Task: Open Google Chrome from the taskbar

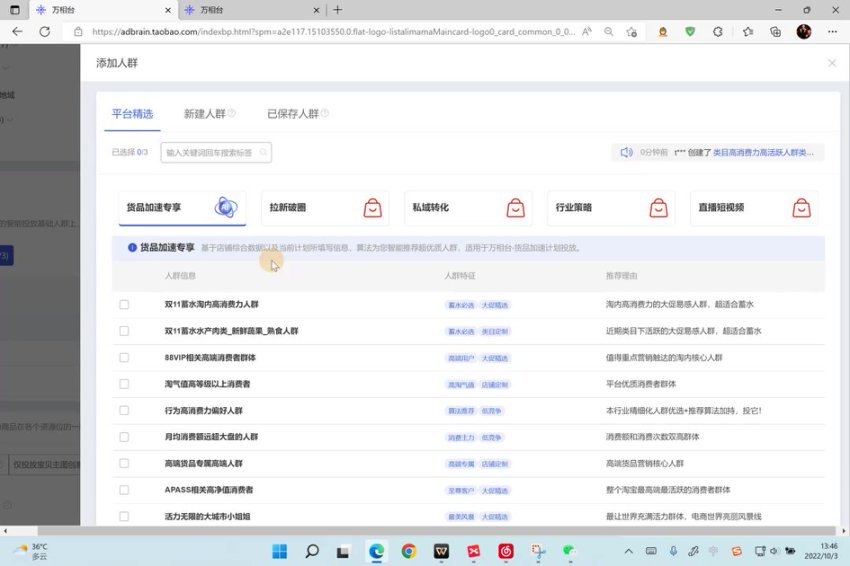Action: [408, 551]
